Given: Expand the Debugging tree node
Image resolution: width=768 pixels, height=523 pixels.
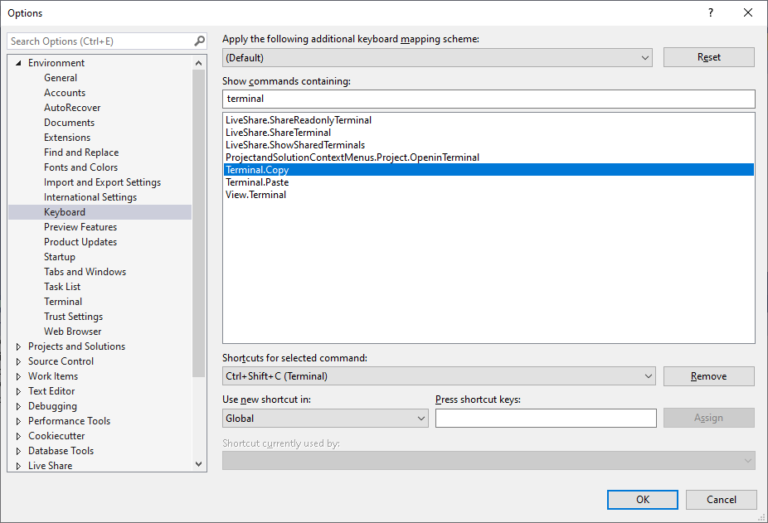Looking at the screenshot, I should click(x=18, y=407).
